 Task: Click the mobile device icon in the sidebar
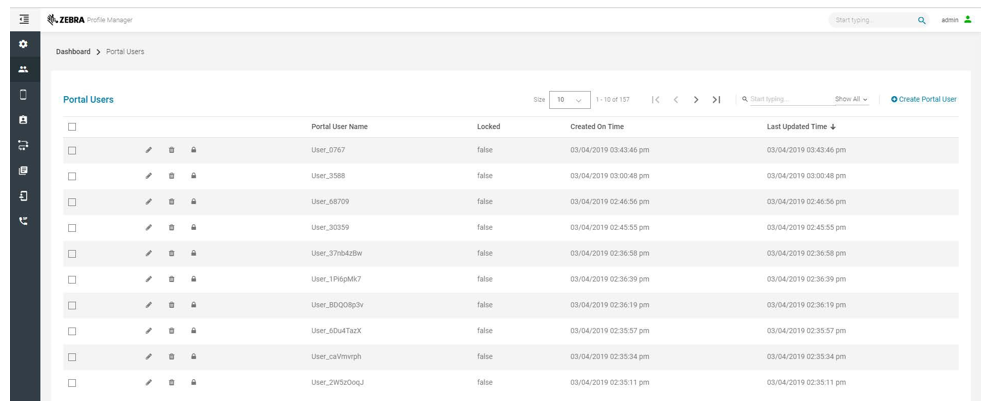(x=20, y=95)
